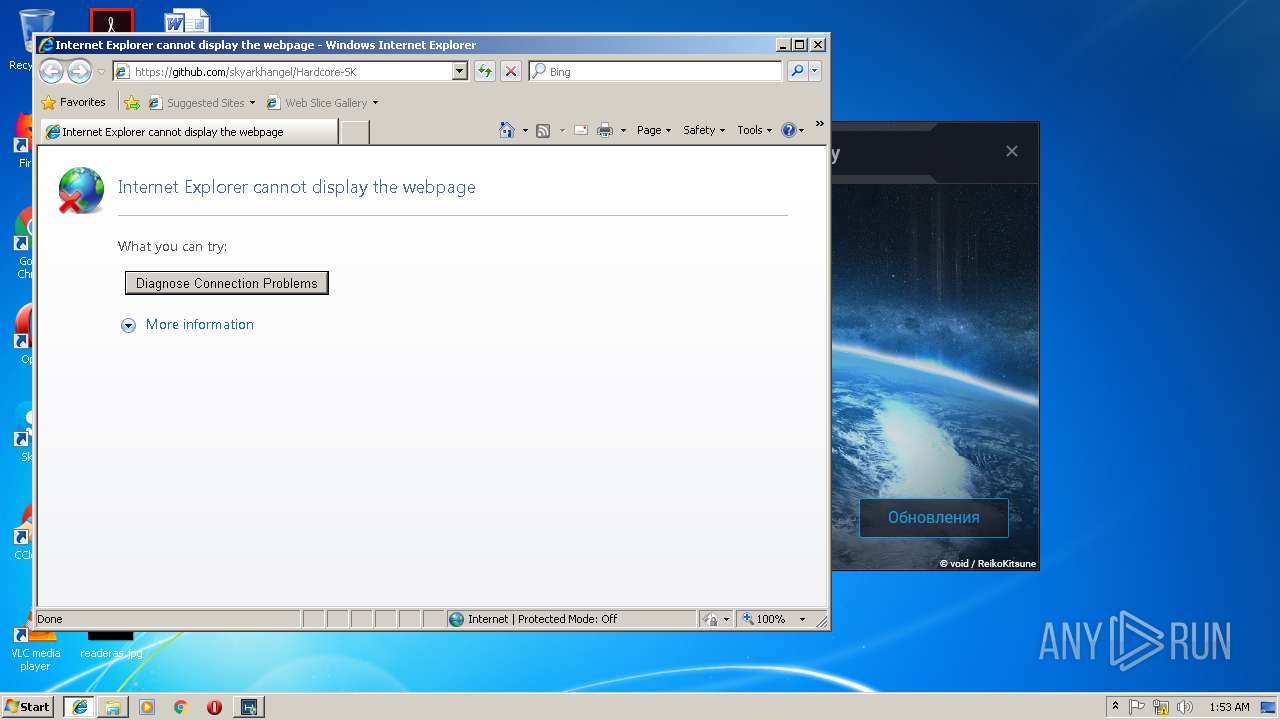
Task: Click Diagnose Connection Problems button
Action: 227,283
